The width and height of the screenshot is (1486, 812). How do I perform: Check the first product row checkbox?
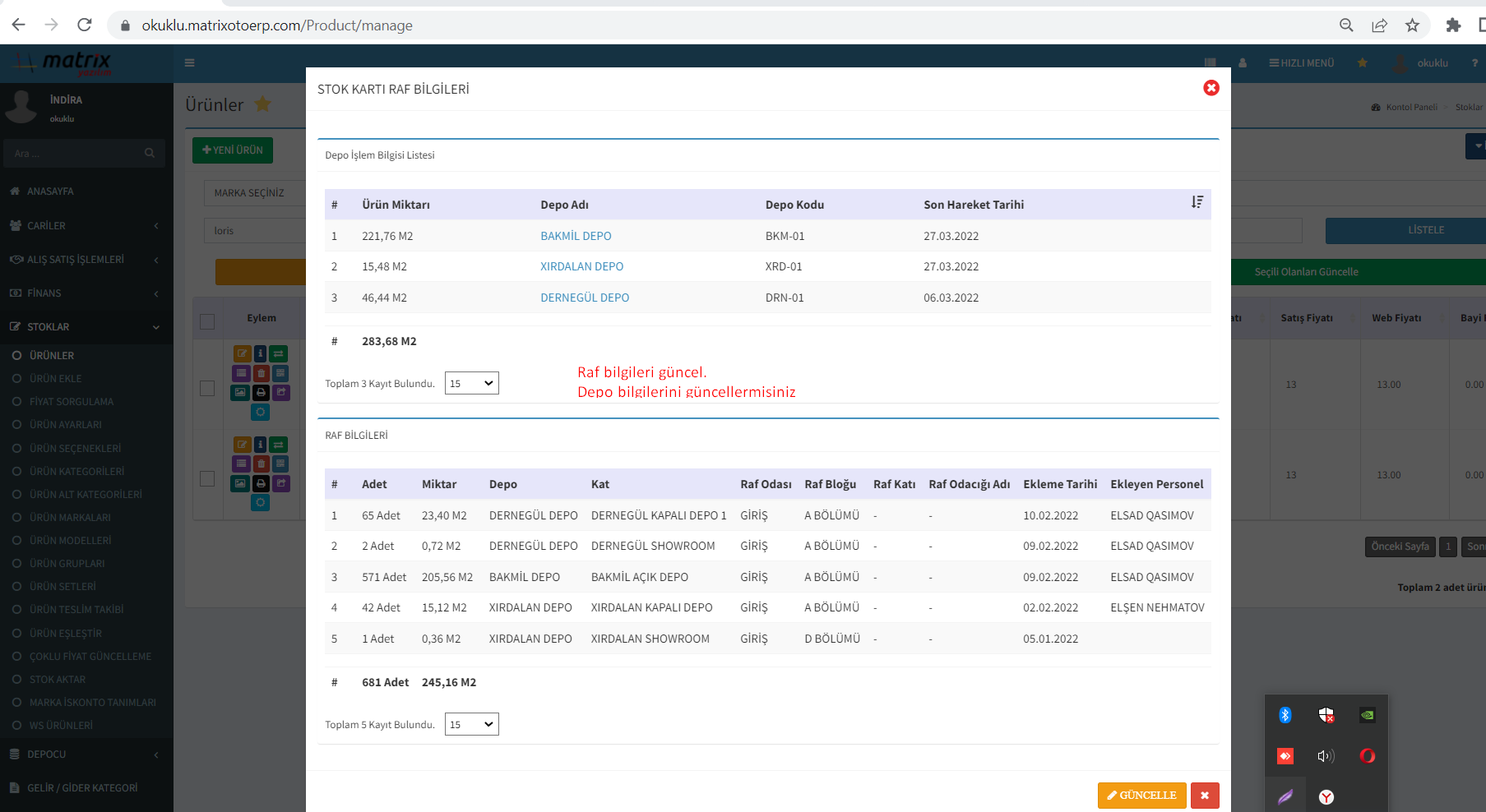pos(207,388)
